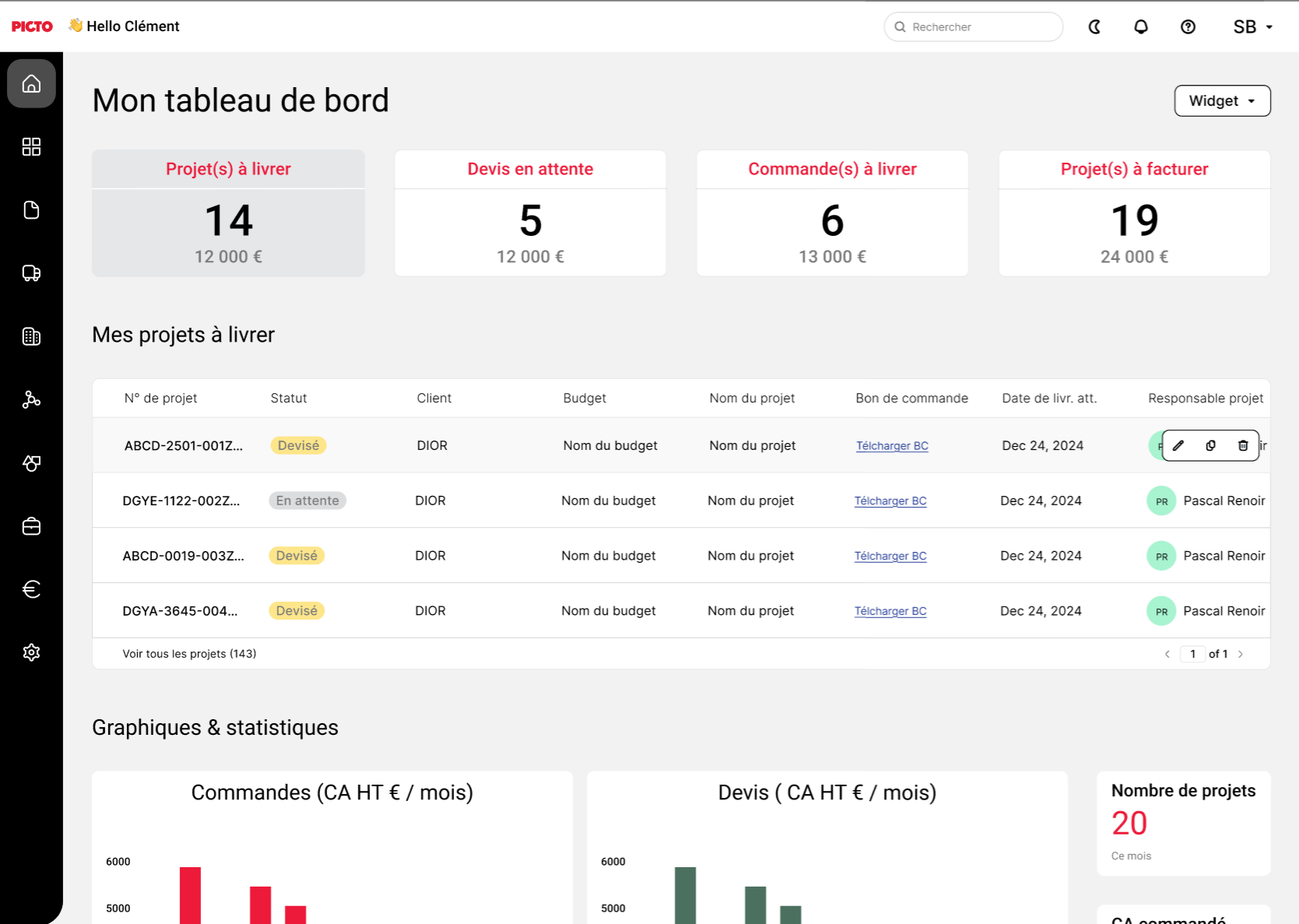Open the home dashboard sidebar icon
This screenshot has width=1299, height=924.
[x=31, y=83]
